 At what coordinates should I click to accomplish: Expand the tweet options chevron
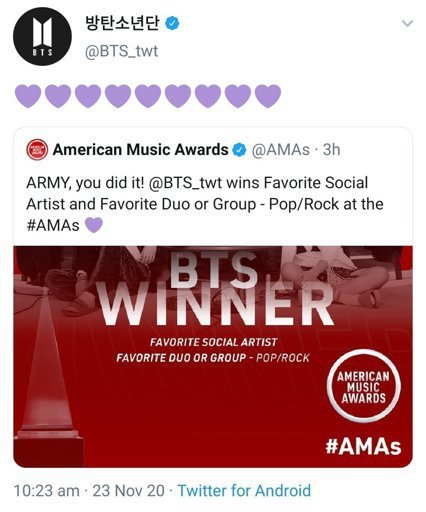point(407,23)
